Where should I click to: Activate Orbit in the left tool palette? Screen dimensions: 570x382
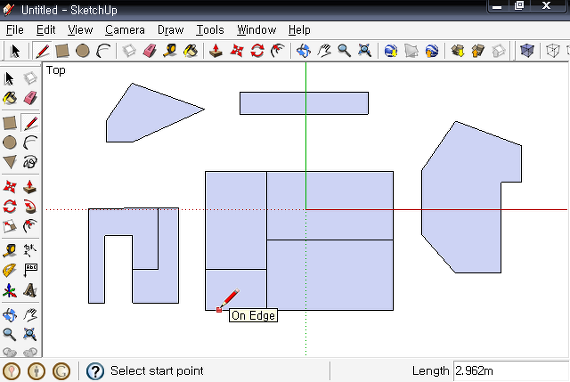click(9, 315)
